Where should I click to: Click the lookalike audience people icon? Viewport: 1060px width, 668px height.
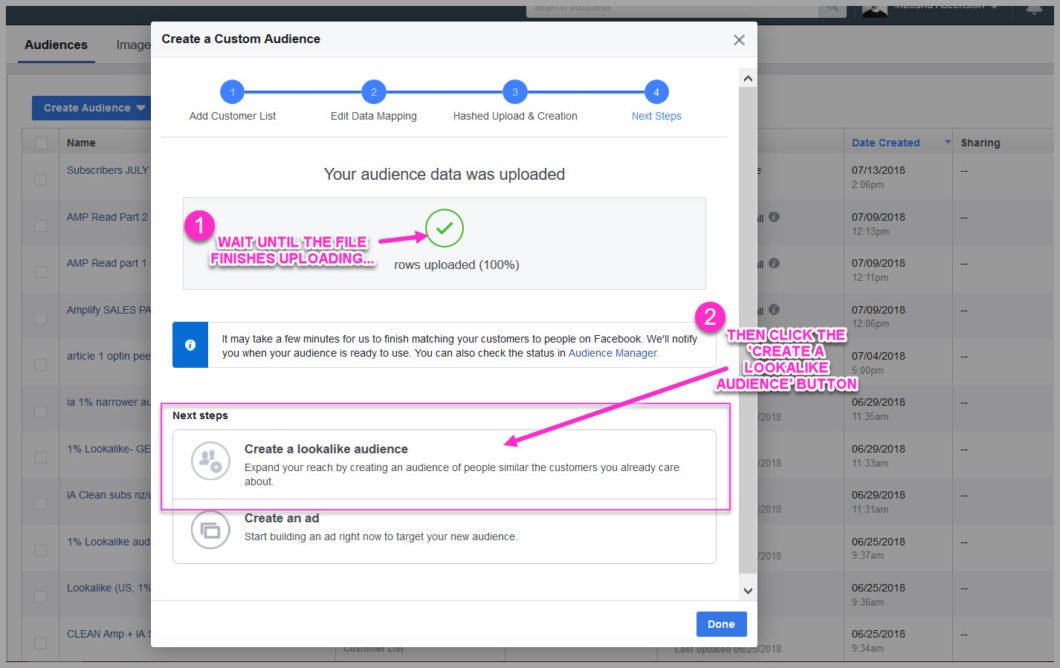(210, 460)
